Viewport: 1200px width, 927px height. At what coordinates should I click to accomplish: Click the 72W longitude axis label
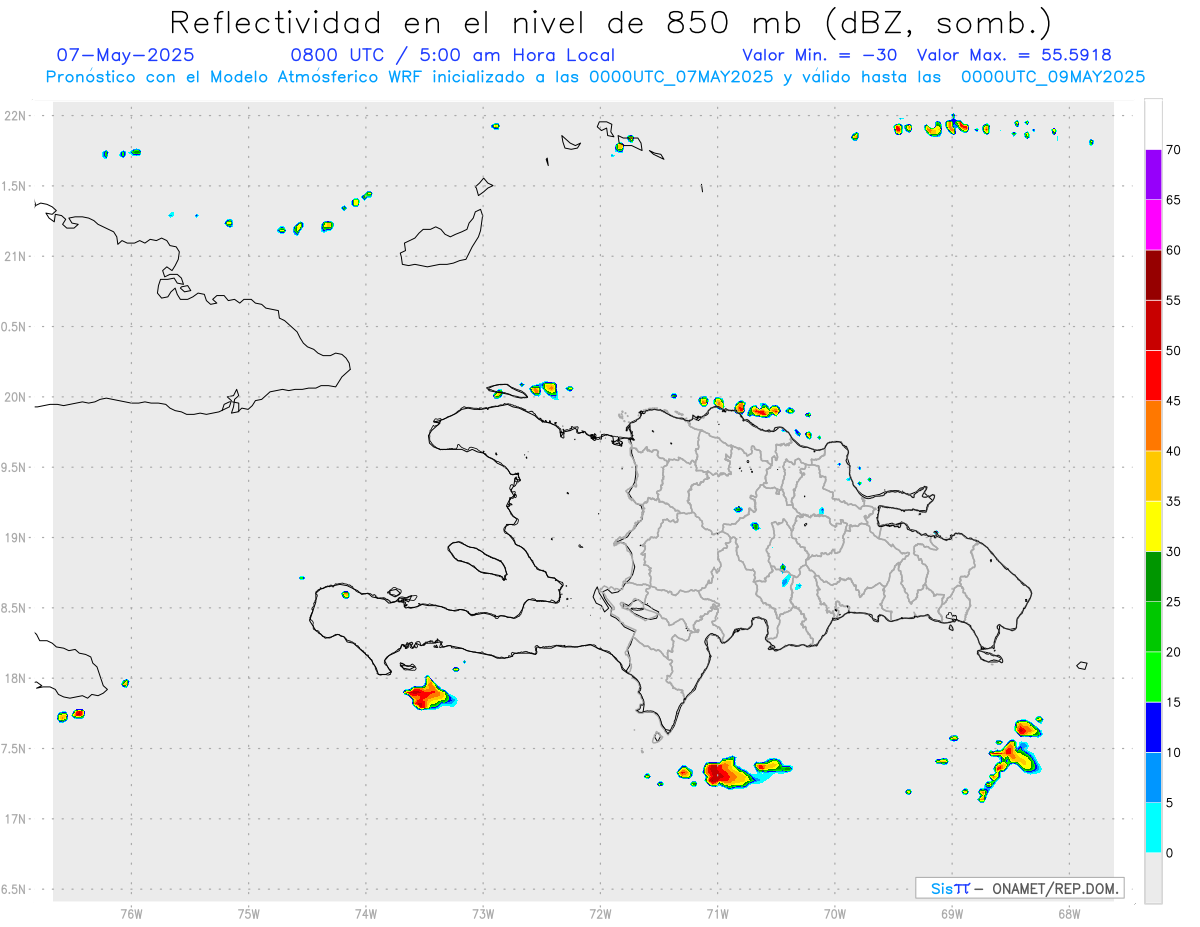tap(600, 913)
